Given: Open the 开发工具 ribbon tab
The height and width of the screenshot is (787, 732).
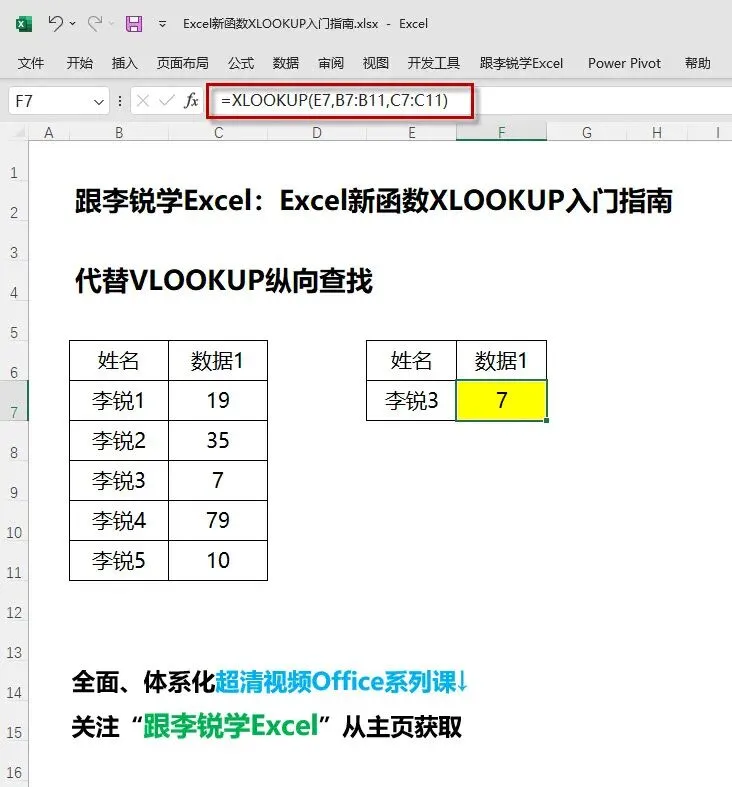Looking at the screenshot, I should point(434,63).
